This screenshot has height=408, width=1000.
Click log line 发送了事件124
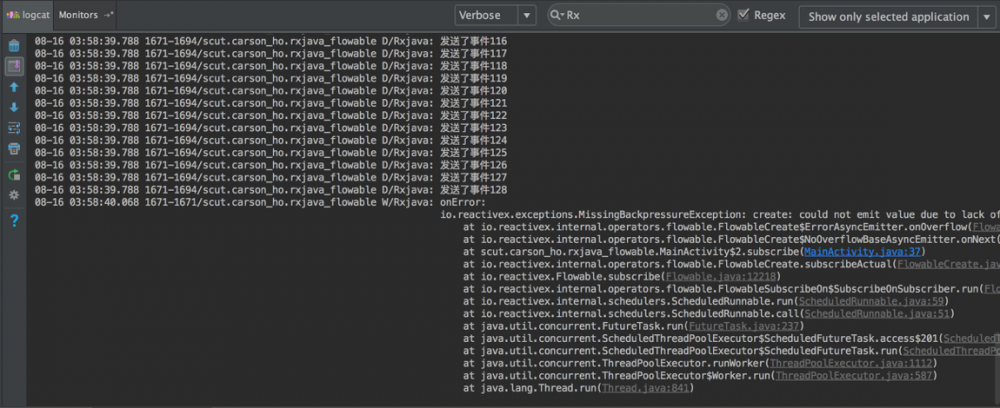point(271,140)
